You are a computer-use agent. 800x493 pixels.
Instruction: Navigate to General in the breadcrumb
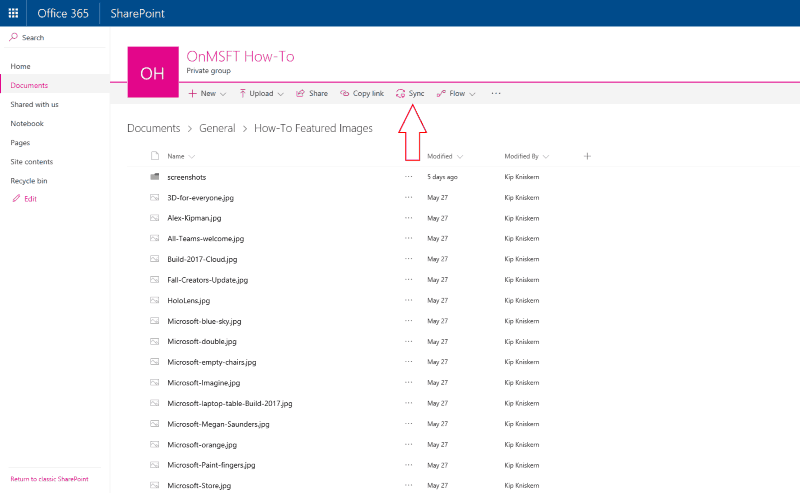pos(217,128)
